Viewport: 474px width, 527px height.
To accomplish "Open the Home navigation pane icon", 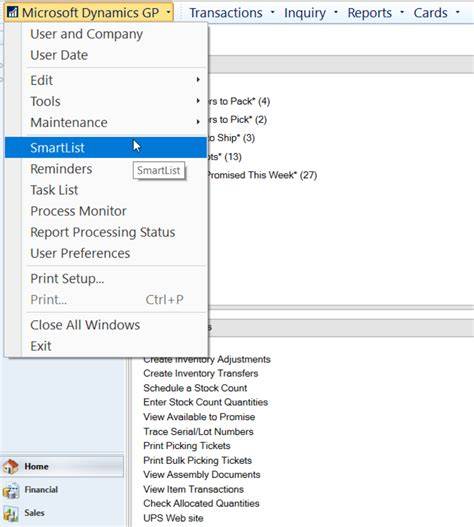I will [x=11, y=467].
